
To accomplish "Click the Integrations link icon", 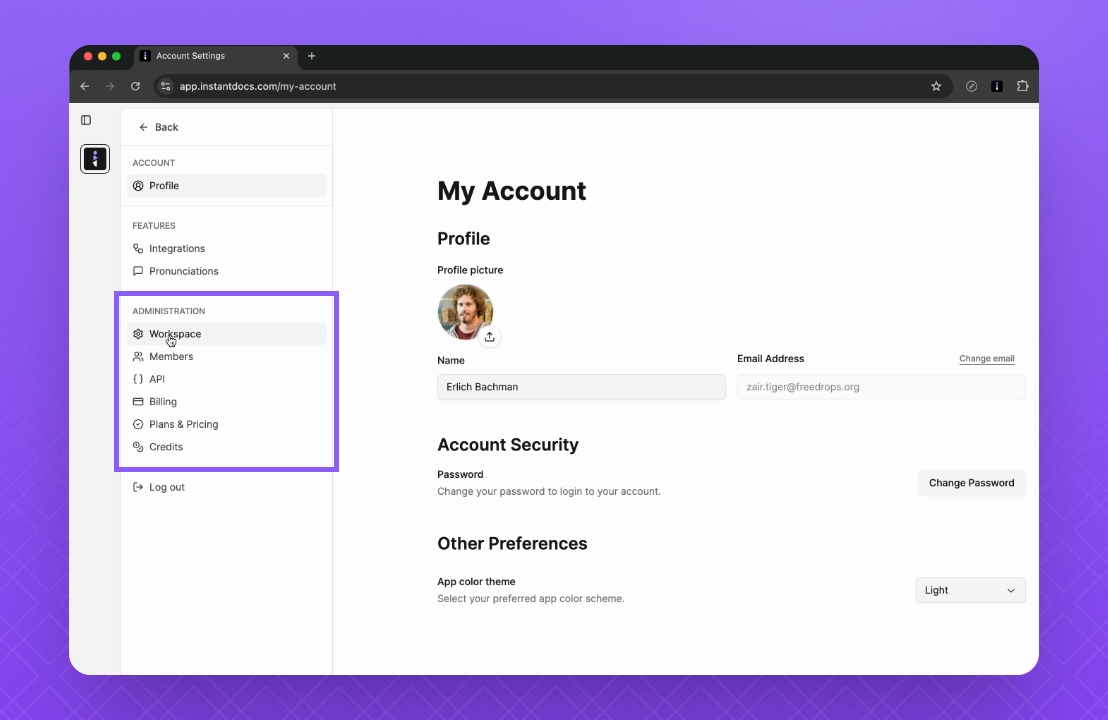I will tap(138, 249).
